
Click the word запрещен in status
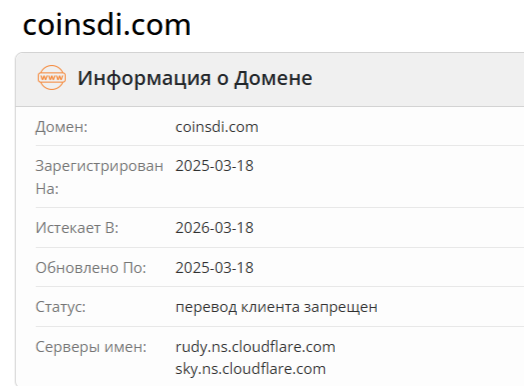point(341,307)
